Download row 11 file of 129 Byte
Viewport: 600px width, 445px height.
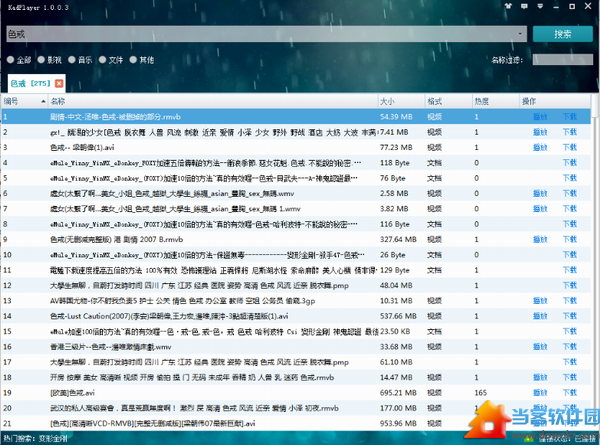tap(570, 270)
